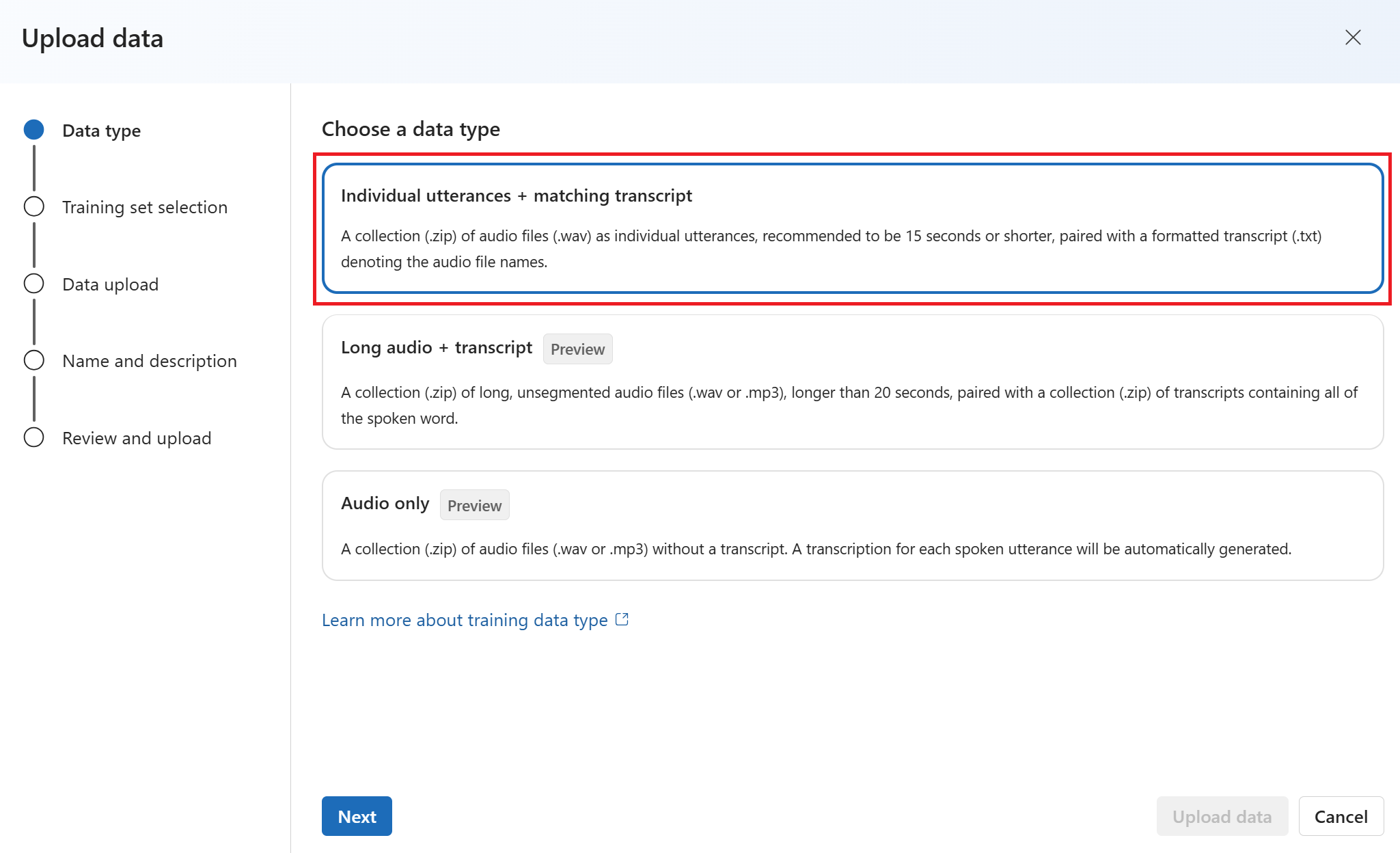Click the Cancel button

[1341, 816]
